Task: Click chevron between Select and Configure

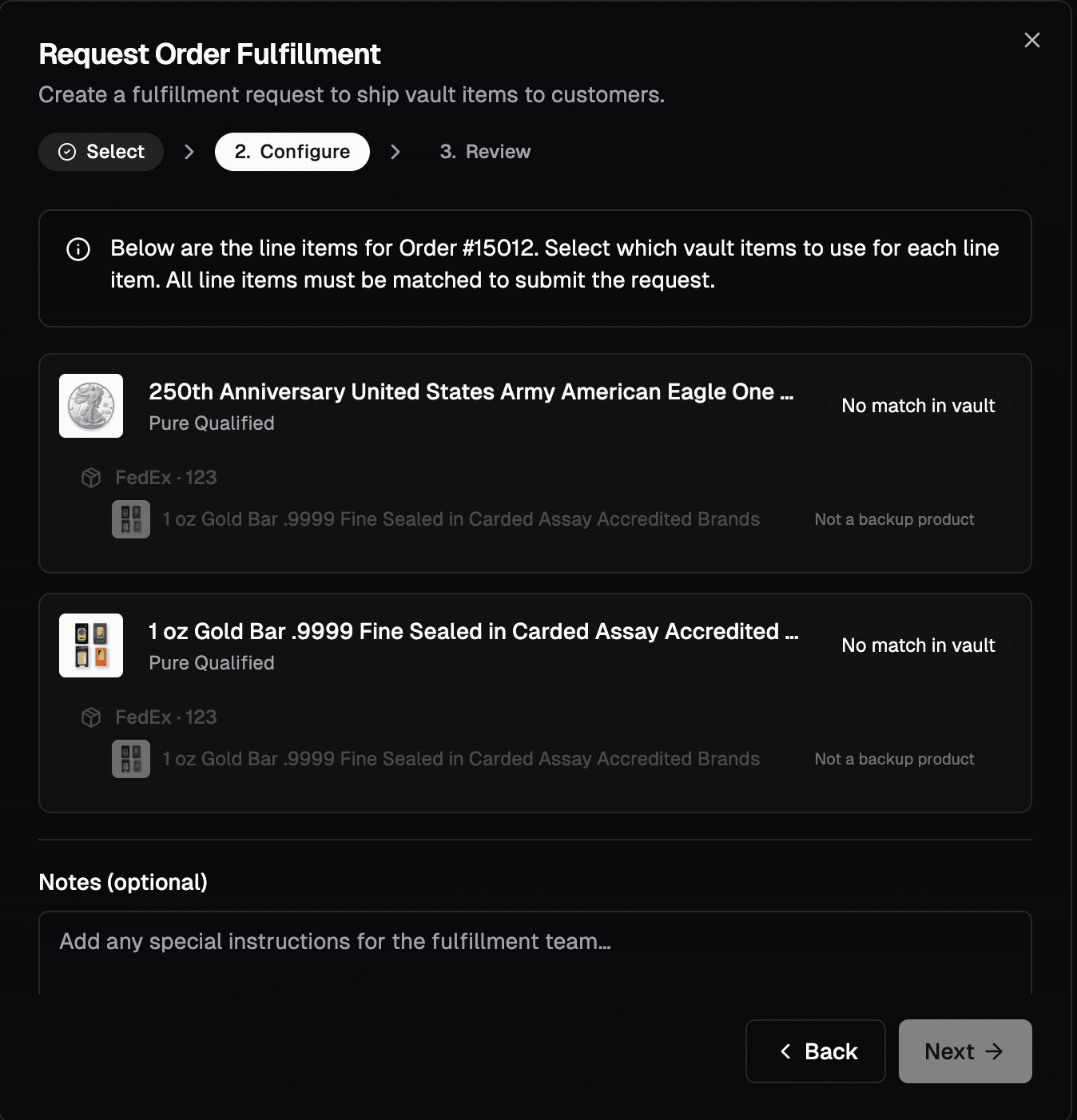Action: (x=189, y=152)
